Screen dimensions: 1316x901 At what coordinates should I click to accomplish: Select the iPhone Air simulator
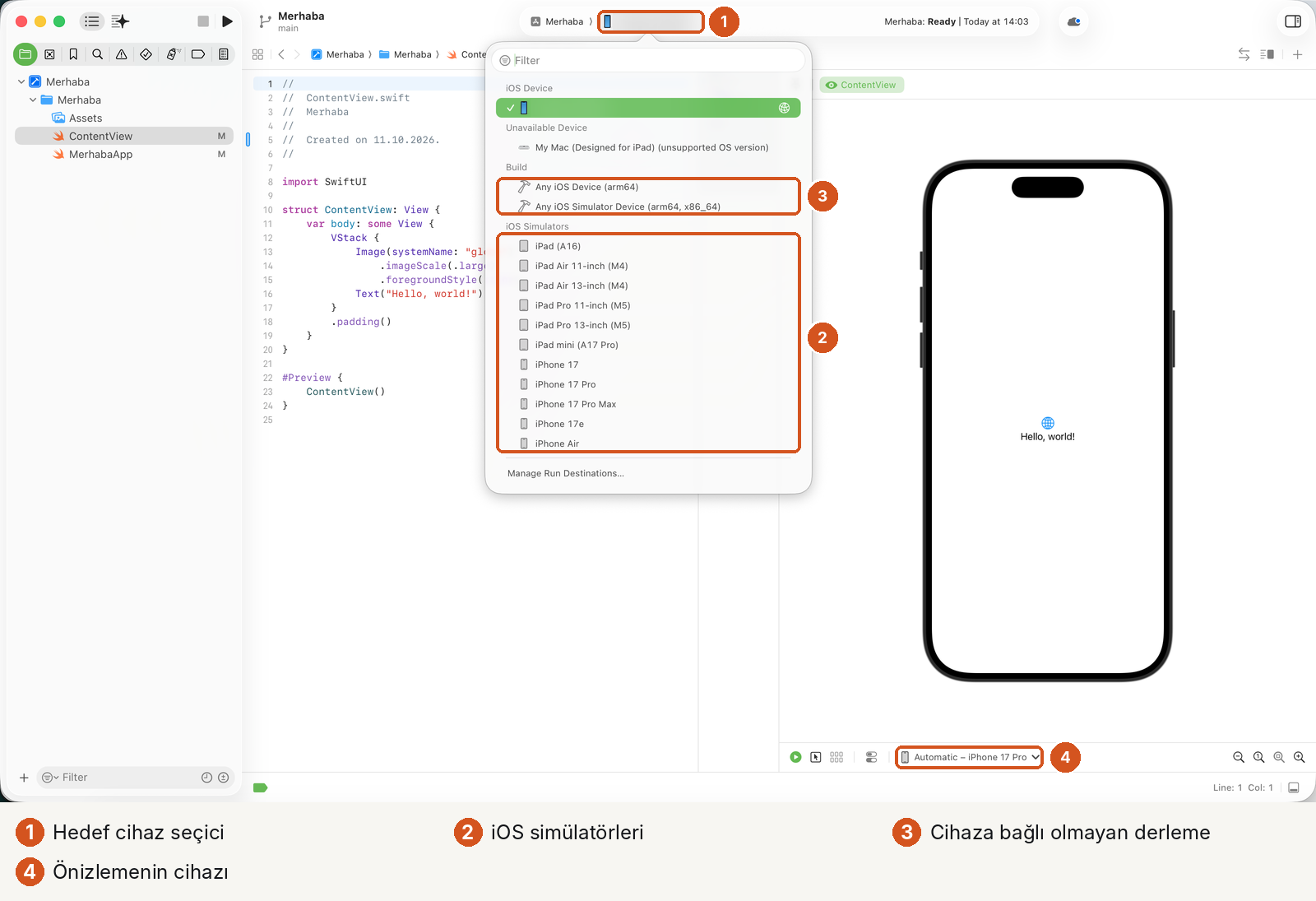click(x=648, y=443)
